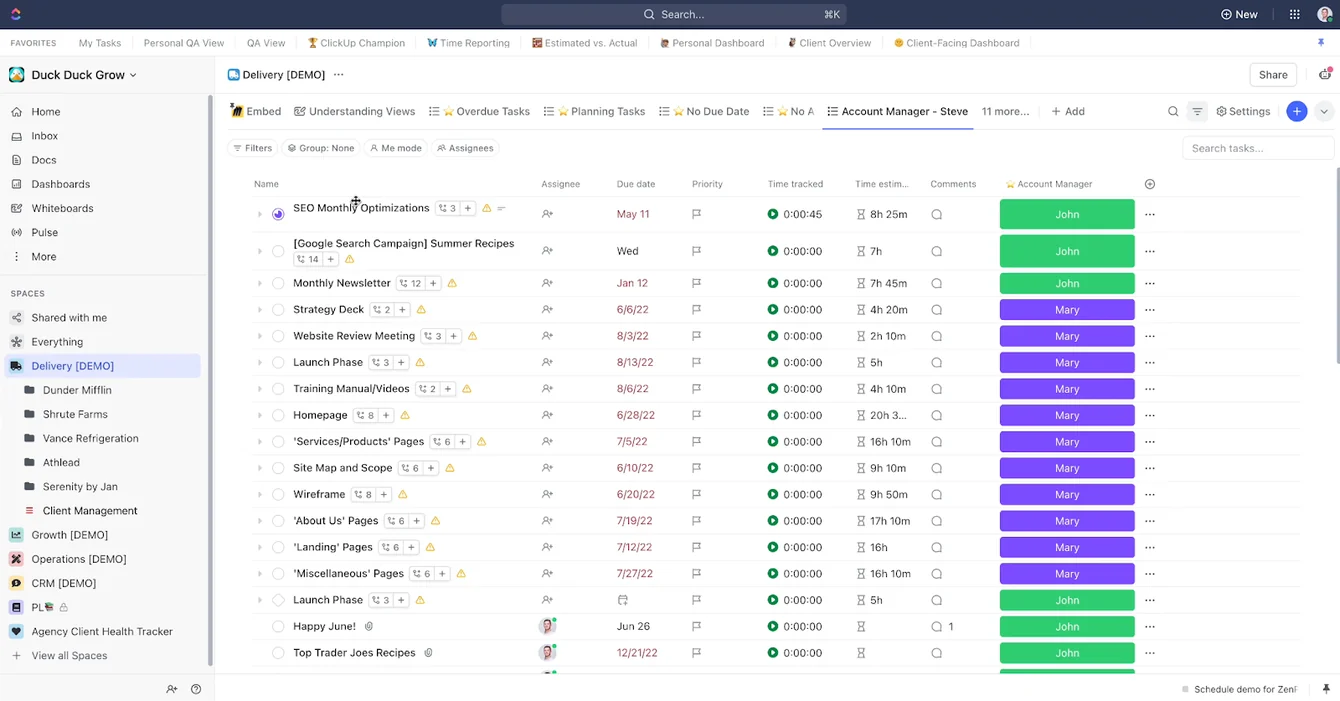Viewport: 1340px width, 701px height.
Task: Click the green John label on Monthly Newsletter
Action: click(1067, 284)
